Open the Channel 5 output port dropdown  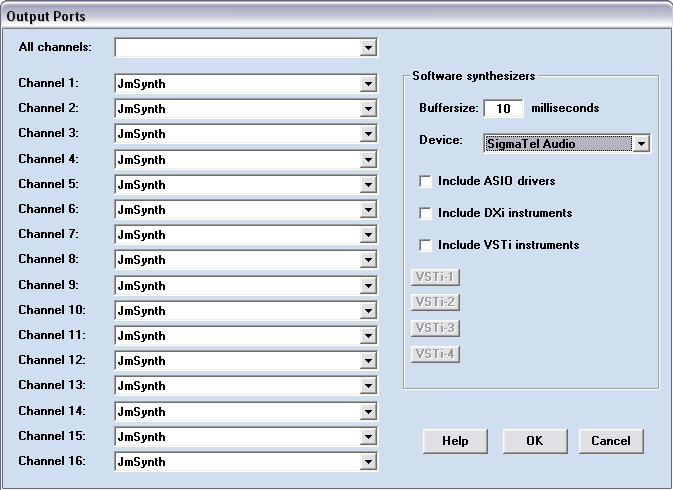click(x=246, y=185)
